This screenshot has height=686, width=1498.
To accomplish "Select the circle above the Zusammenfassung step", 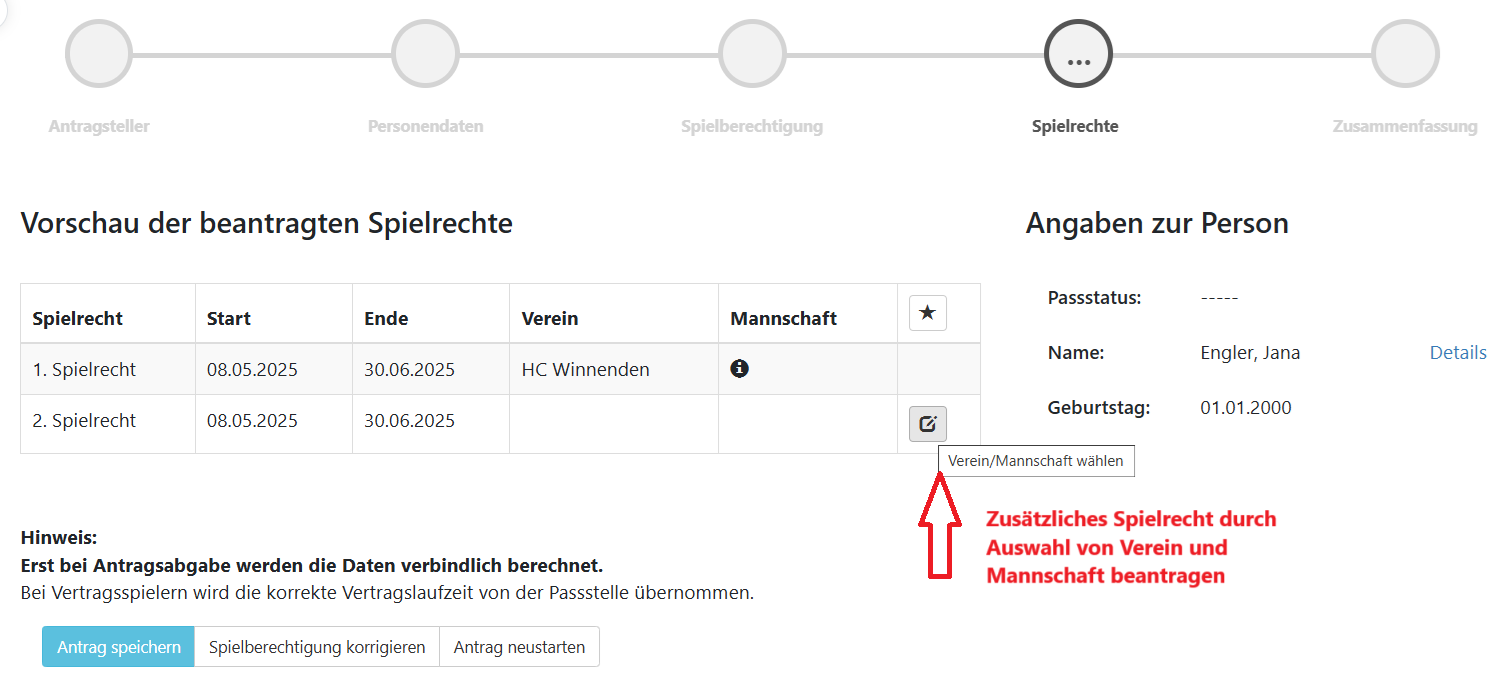I will [x=1405, y=55].
